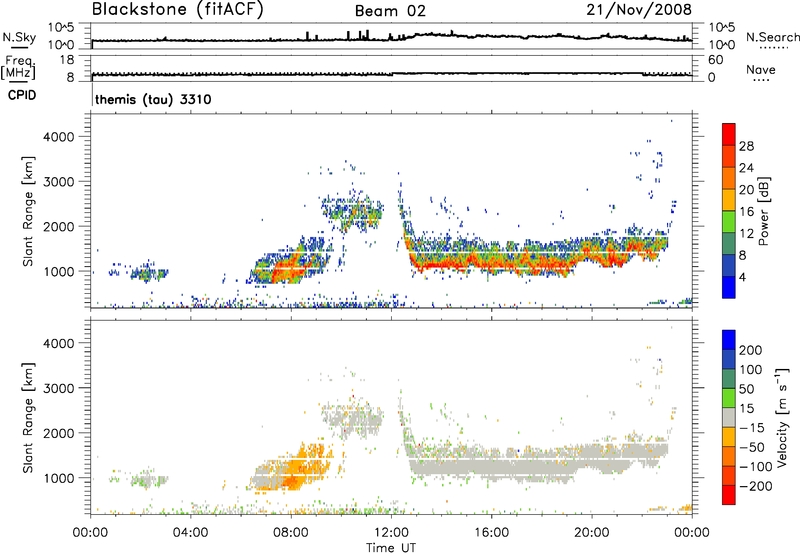
Task: Pick the blue bottom segment of Power colorbar
Action: [729, 287]
